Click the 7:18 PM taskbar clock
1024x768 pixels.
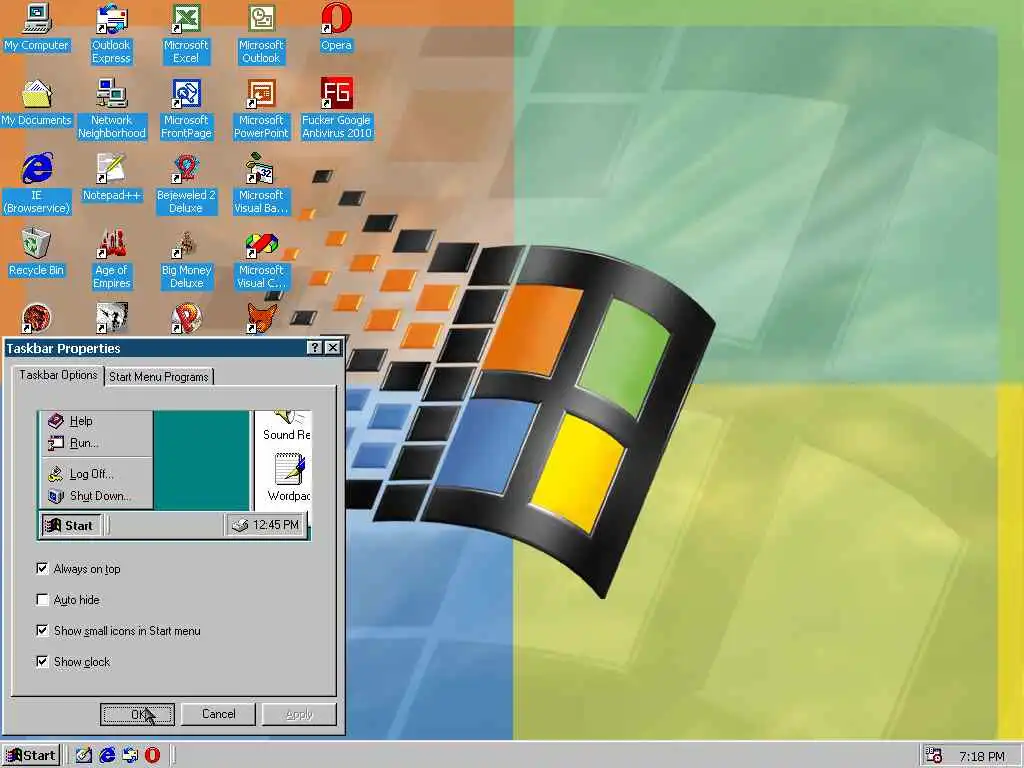pos(982,756)
